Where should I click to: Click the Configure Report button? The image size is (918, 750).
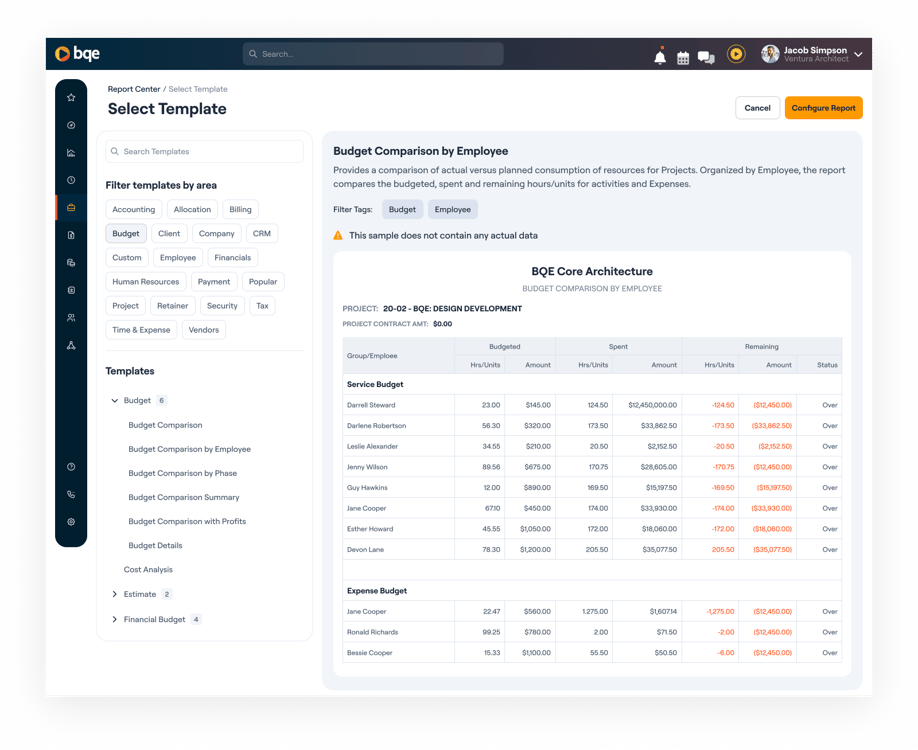pyautogui.click(x=823, y=108)
